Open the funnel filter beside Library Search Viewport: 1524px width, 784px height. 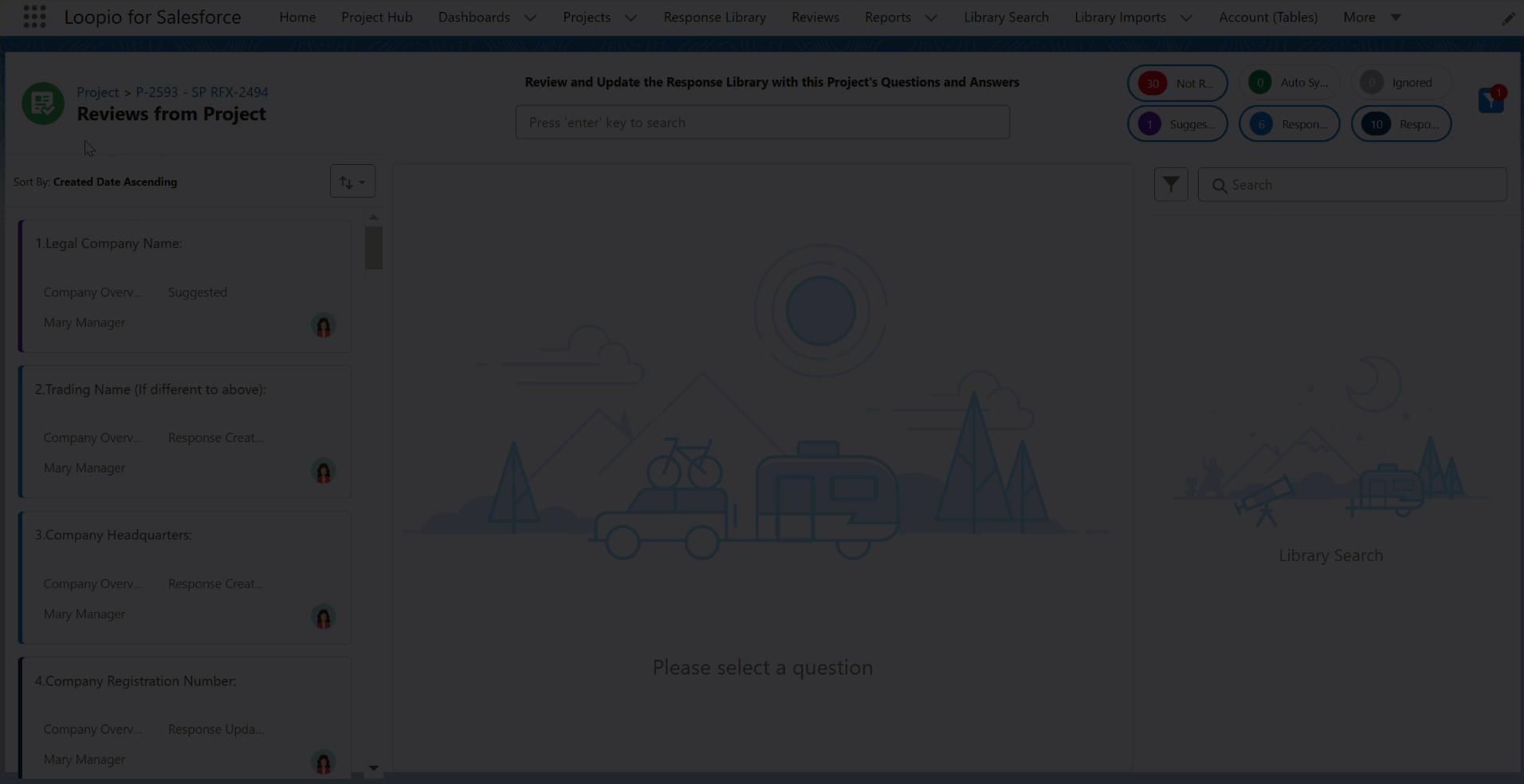(1171, 185)
